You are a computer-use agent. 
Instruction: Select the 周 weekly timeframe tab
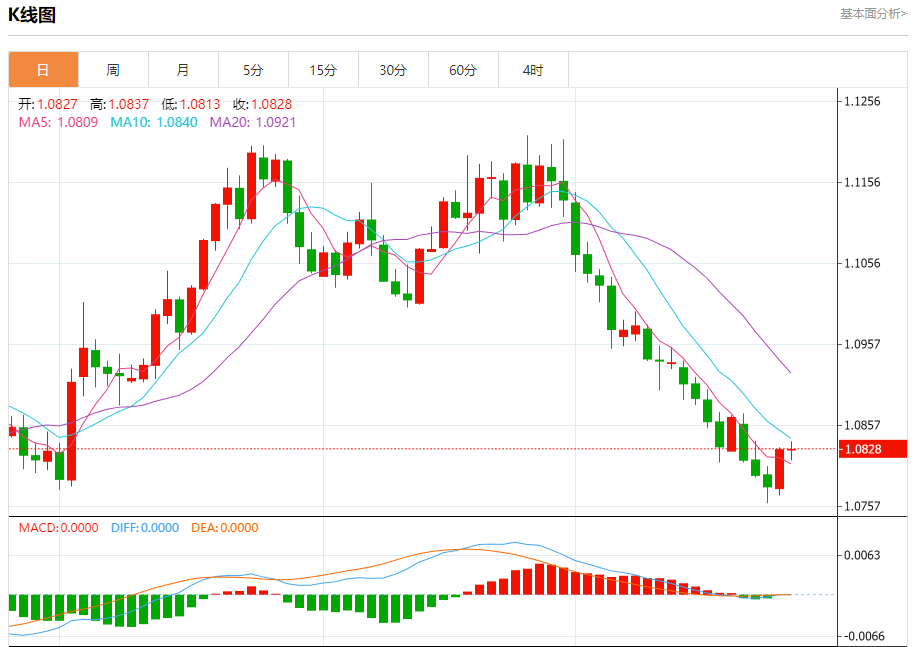coord(113,70)
